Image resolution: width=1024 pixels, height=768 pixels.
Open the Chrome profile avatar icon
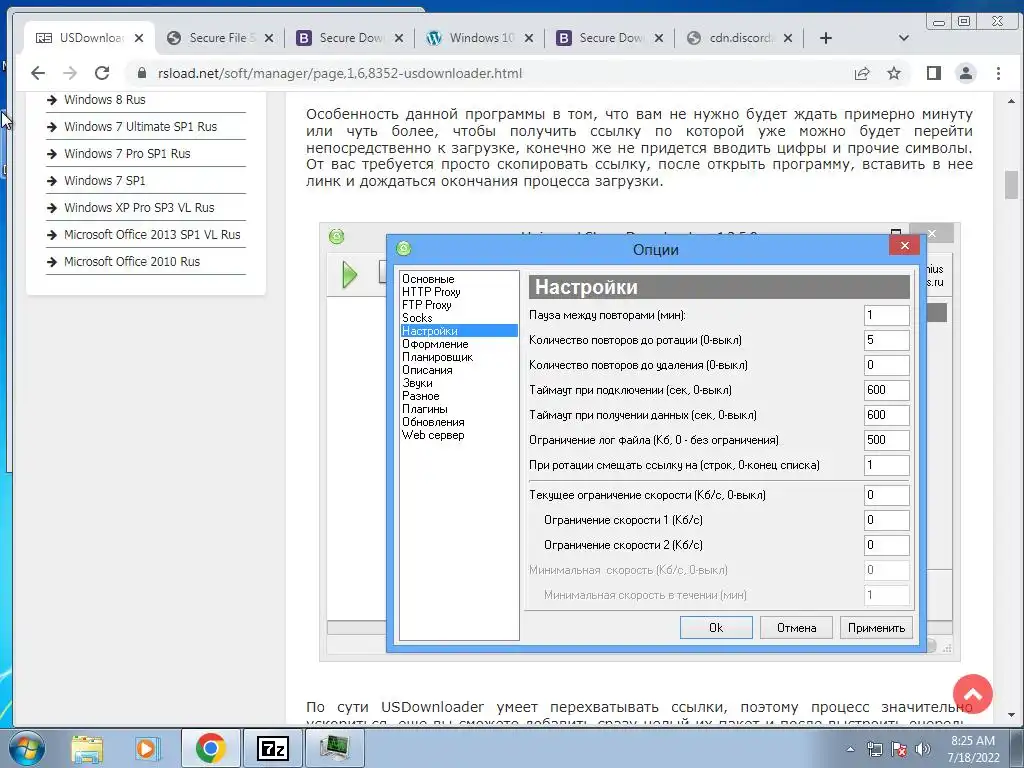pyautogui.click(x=966, y=73)
